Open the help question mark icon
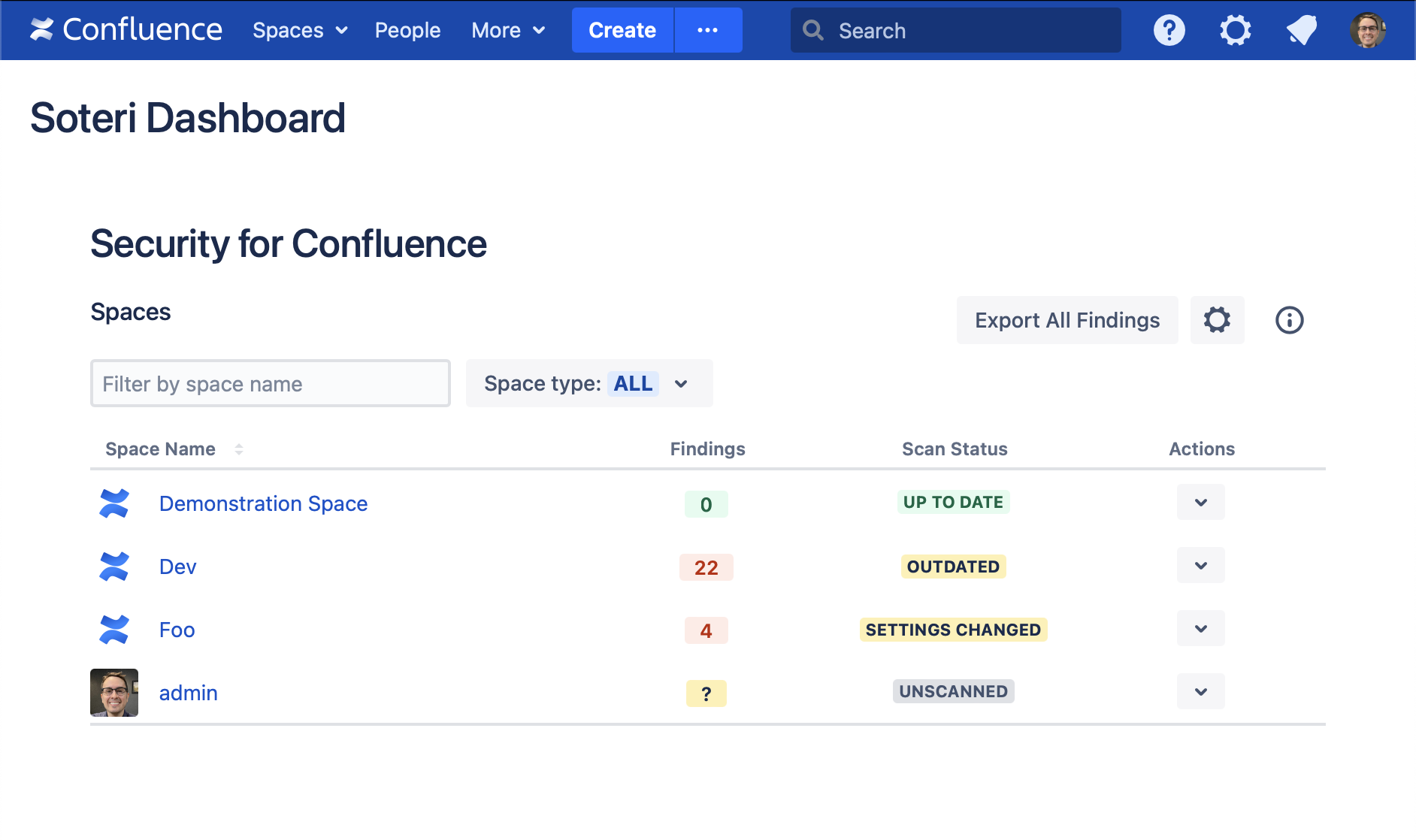The height and width of the screenshot is (840, 1416). pyautogui.click(x=1169, y=30)
